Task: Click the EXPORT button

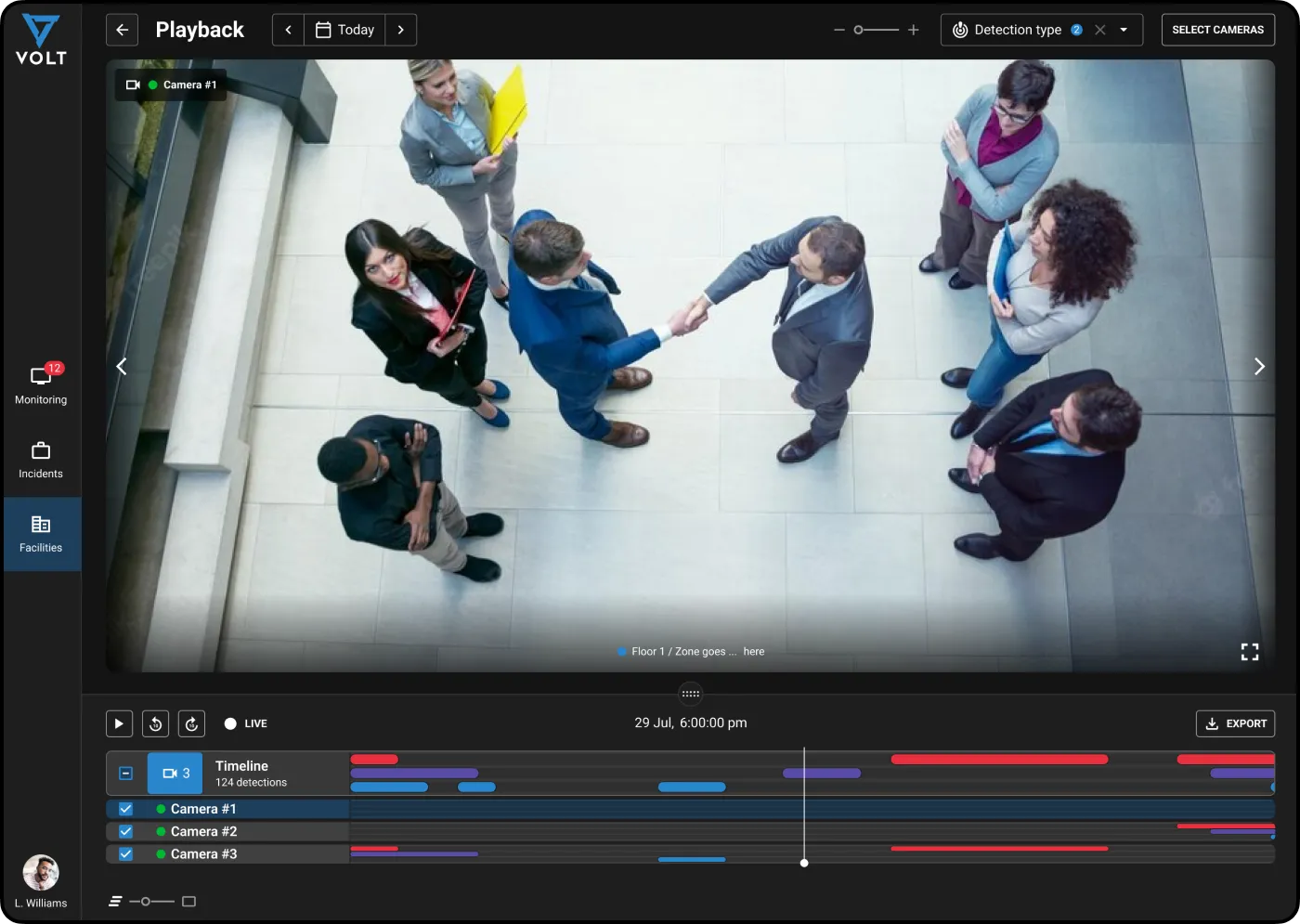Action: [1235, 723]
